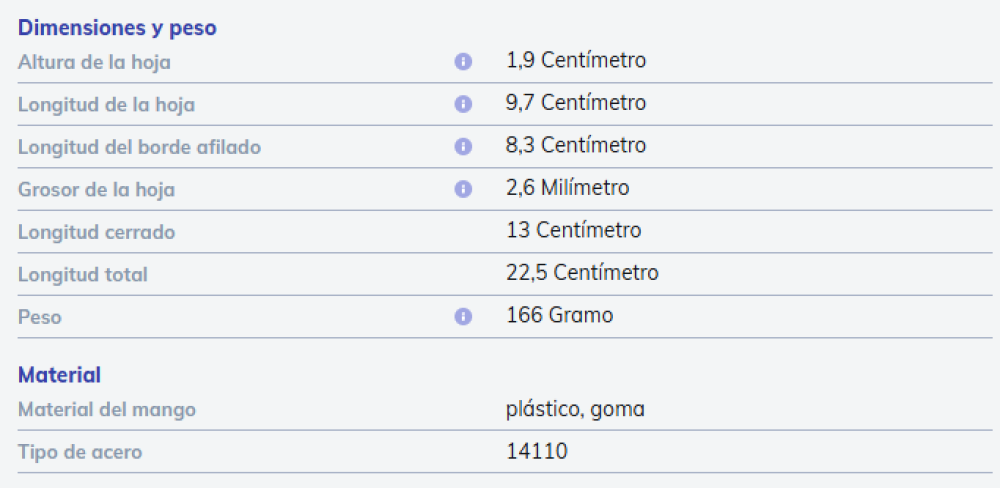Click the Tipo de acero label
Image resolution: width=1000 pixels, height=488 pixels.
80,452
